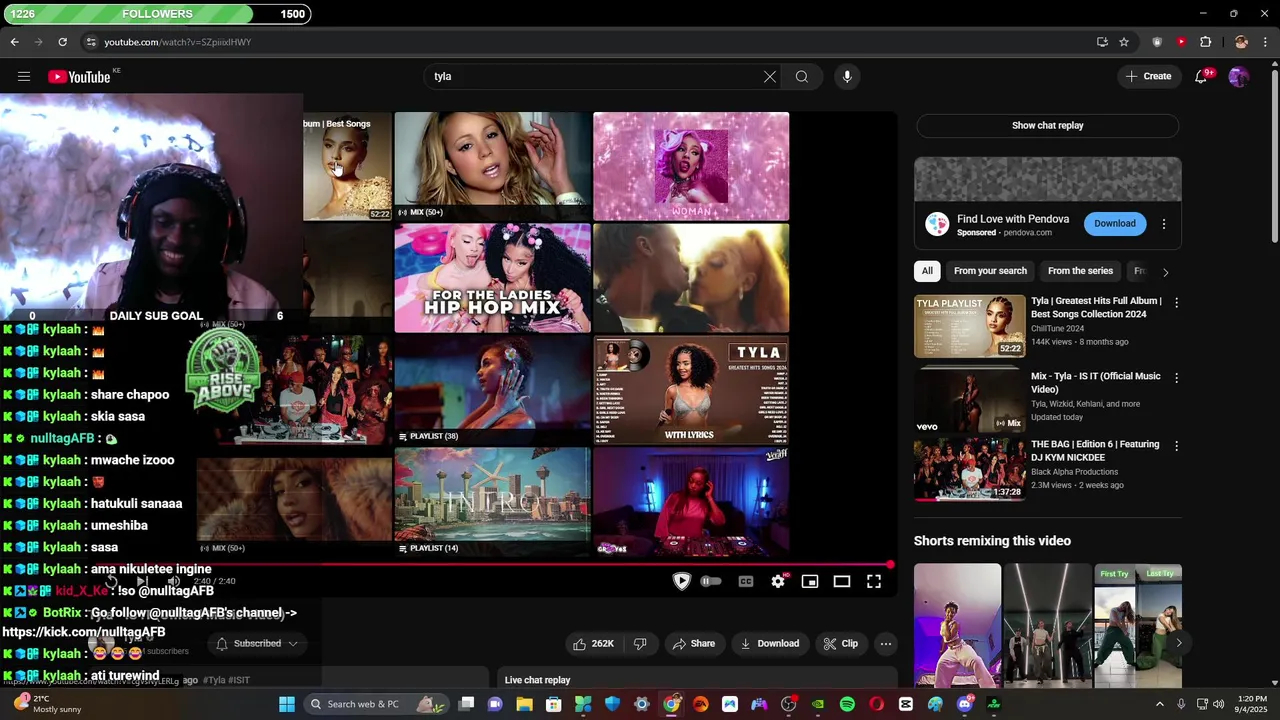Open the browser extensions puzzle icon
Screen dimensions: 1280x720
(1206, 42)
